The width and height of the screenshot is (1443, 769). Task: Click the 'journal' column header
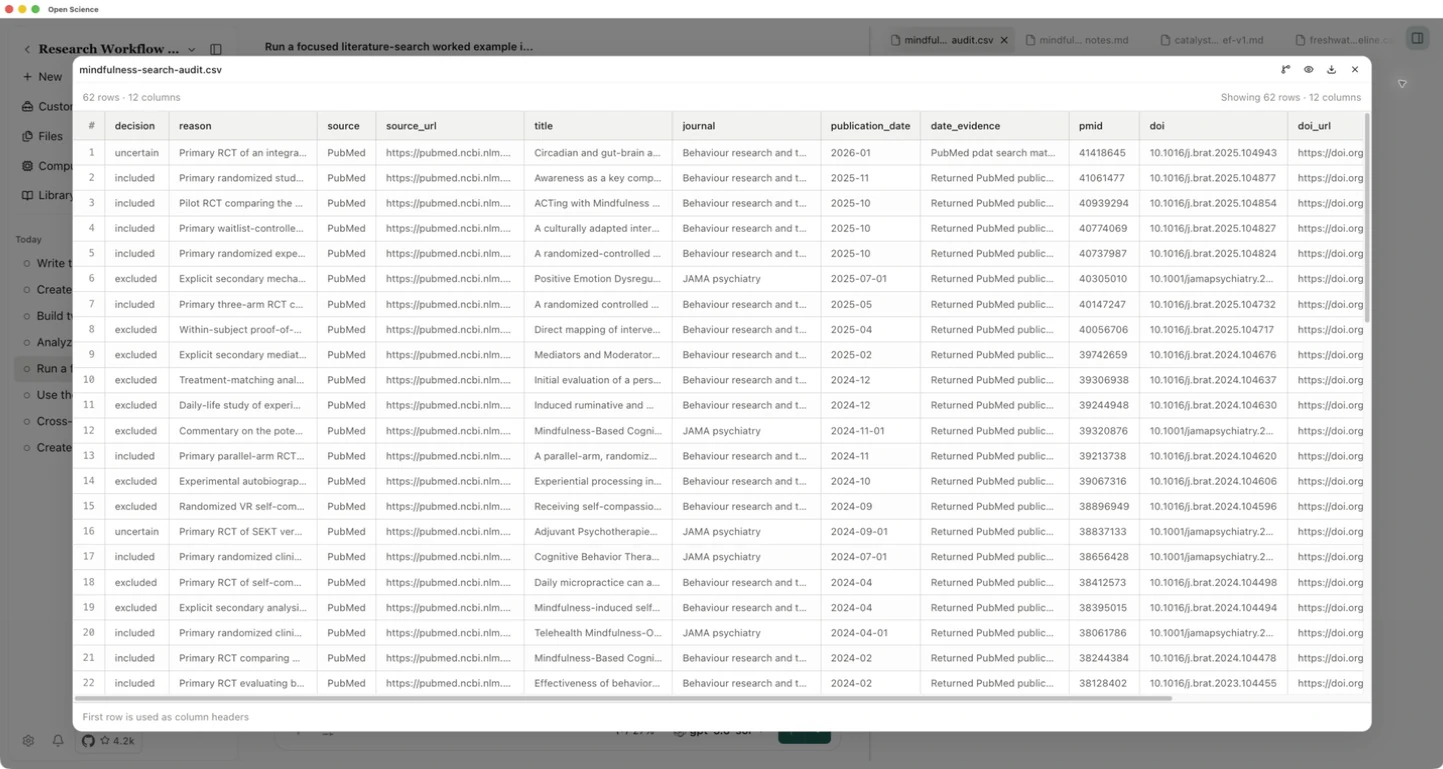pyautogui.click(x=746, y=126)
